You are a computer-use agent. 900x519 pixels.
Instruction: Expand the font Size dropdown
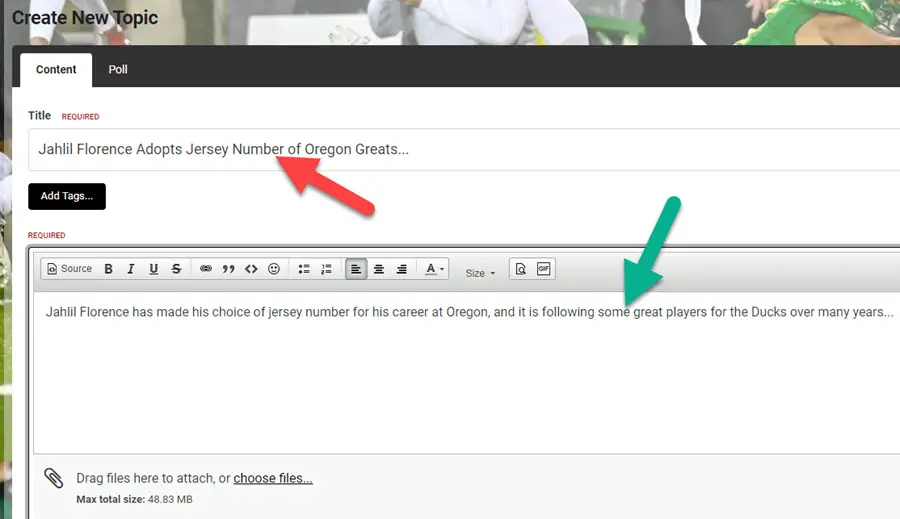[x=480, y=273]
